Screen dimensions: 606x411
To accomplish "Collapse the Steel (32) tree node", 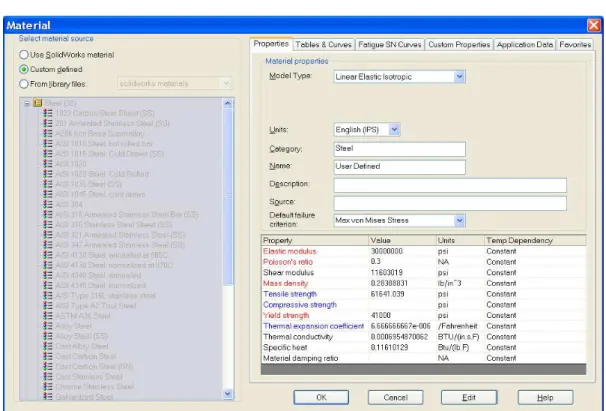I will [x=27, y=103].
